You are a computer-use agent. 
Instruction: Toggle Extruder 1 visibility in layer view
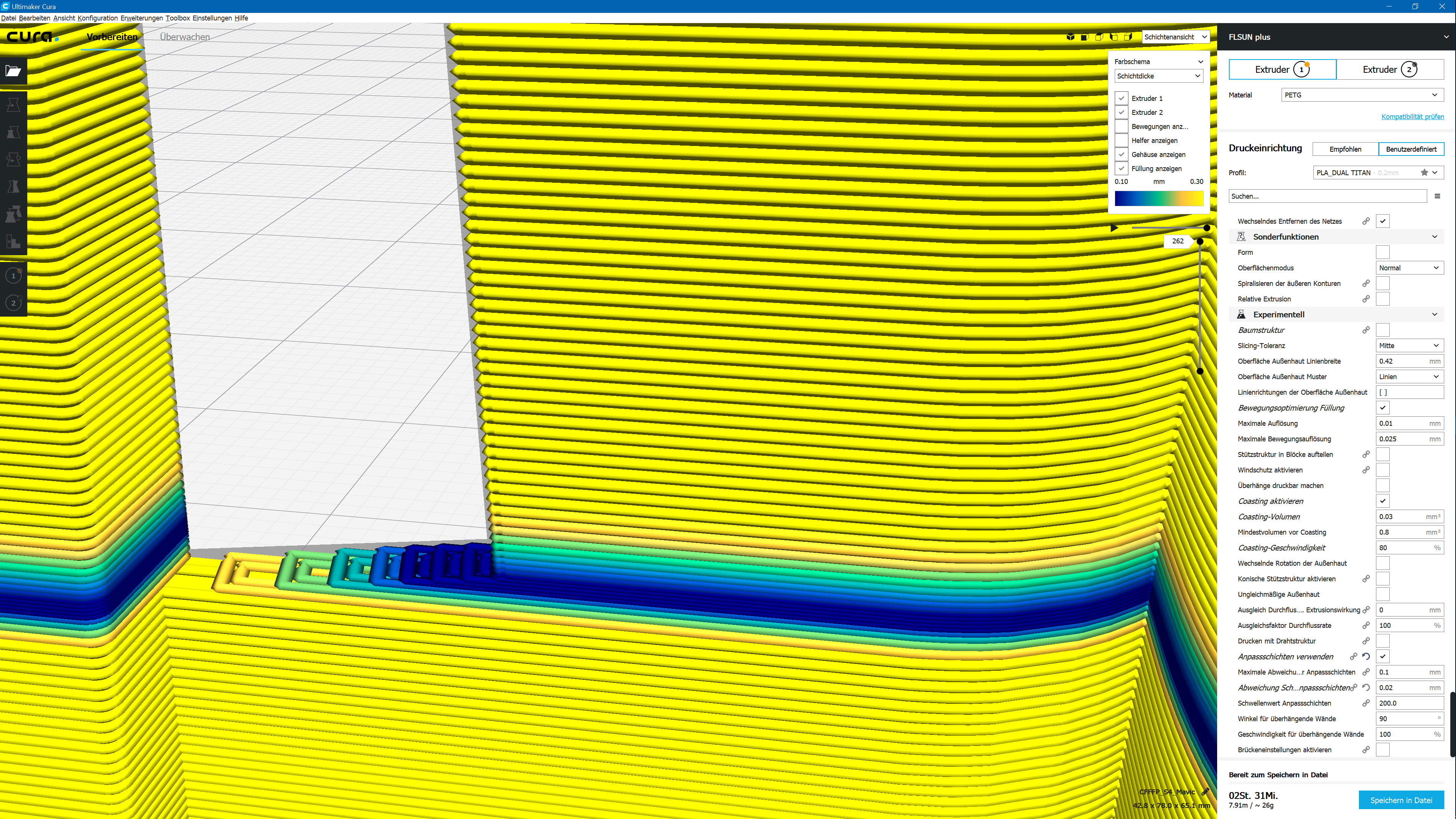(1122, 98)
